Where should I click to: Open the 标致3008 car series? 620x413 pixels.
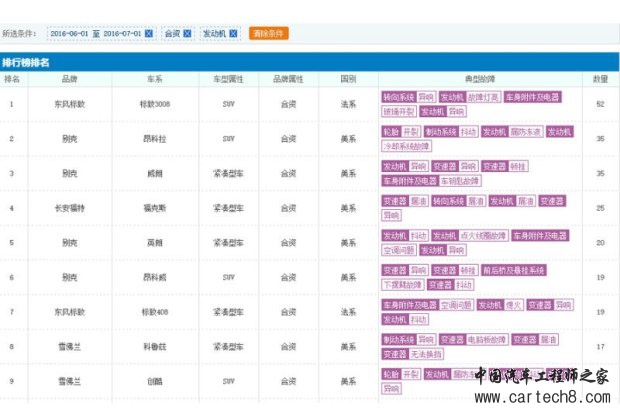point(156,103)
